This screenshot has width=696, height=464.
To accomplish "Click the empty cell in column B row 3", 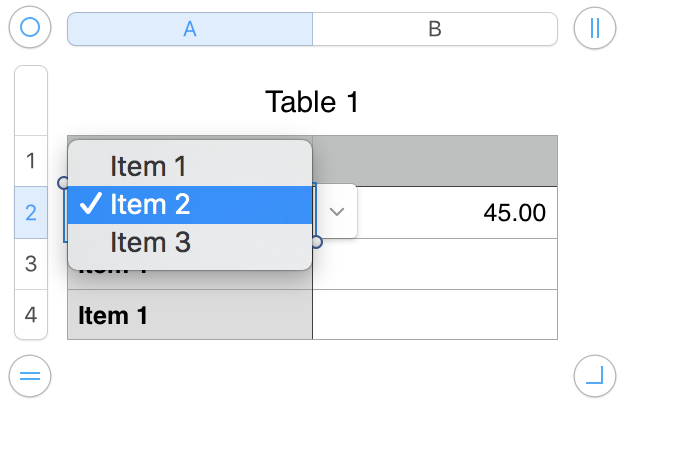I will 435,264.
